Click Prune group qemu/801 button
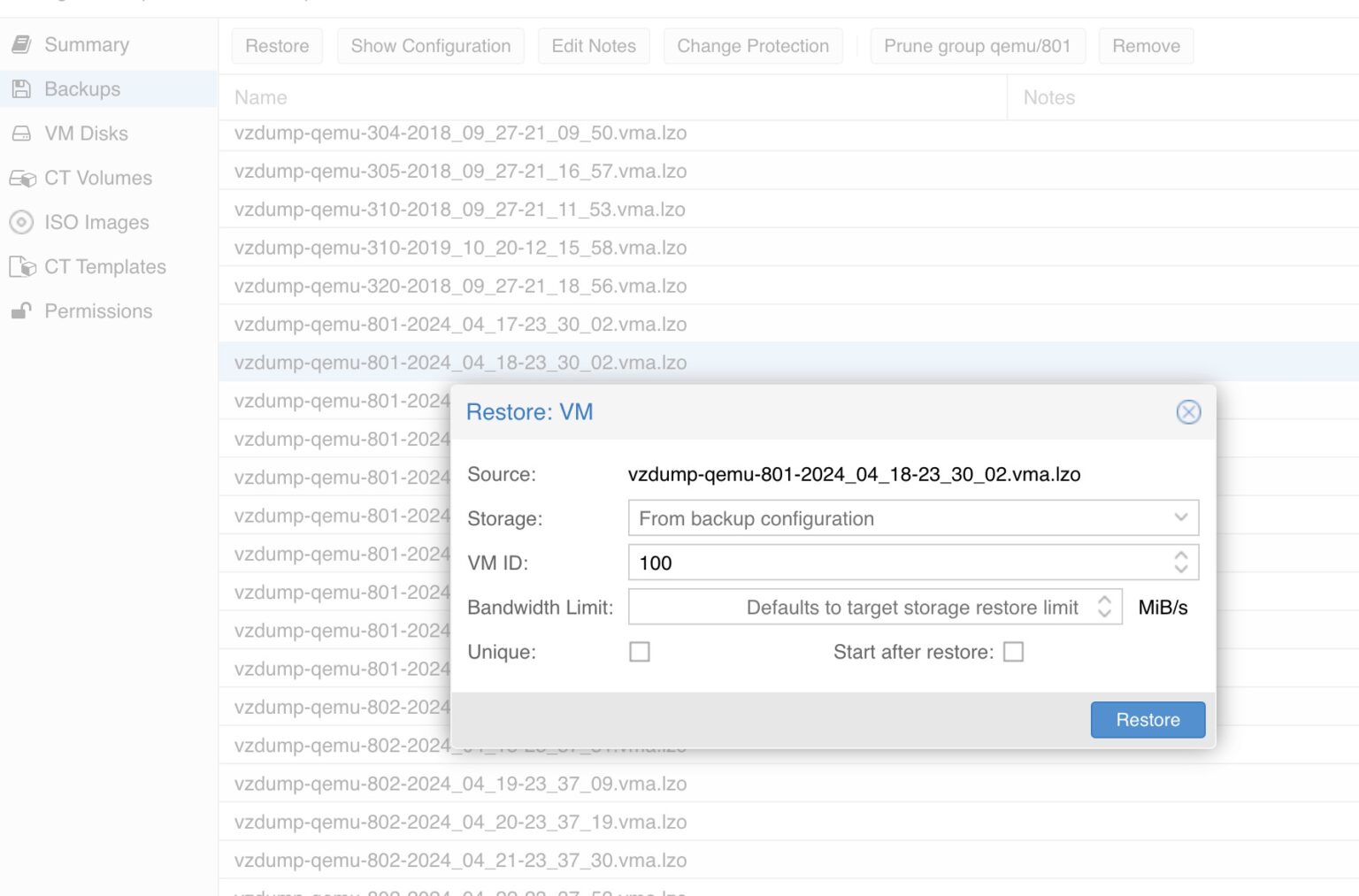The width and height of the screenshot is (1359, 896). [x=978, y=45]
